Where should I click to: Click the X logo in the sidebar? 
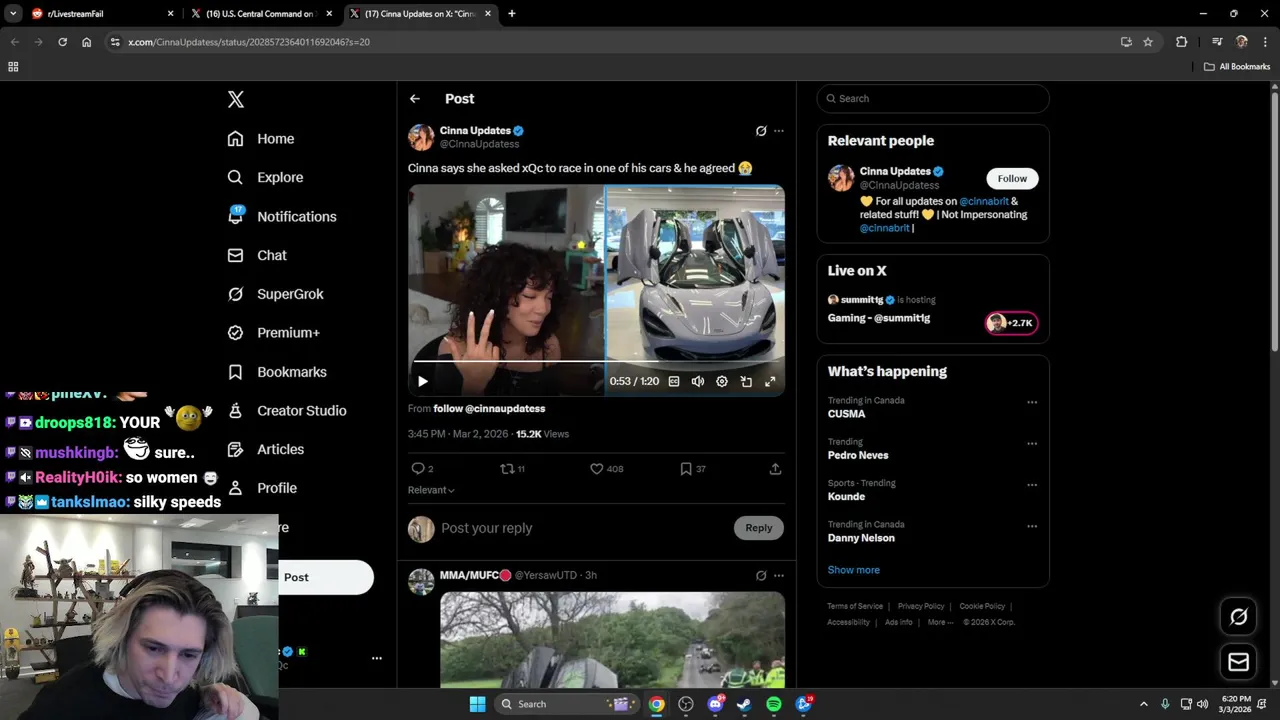coord(236,99)
